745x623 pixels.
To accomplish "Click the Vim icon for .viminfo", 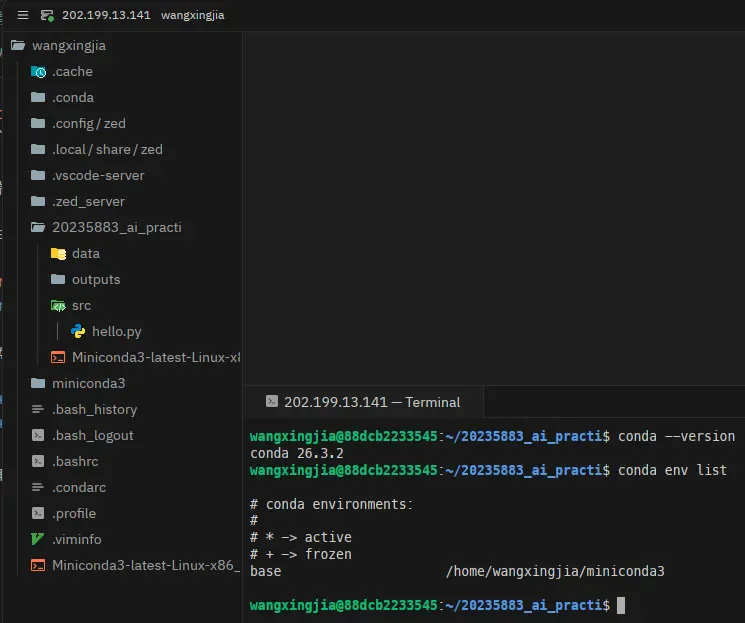I will point(38,539).
